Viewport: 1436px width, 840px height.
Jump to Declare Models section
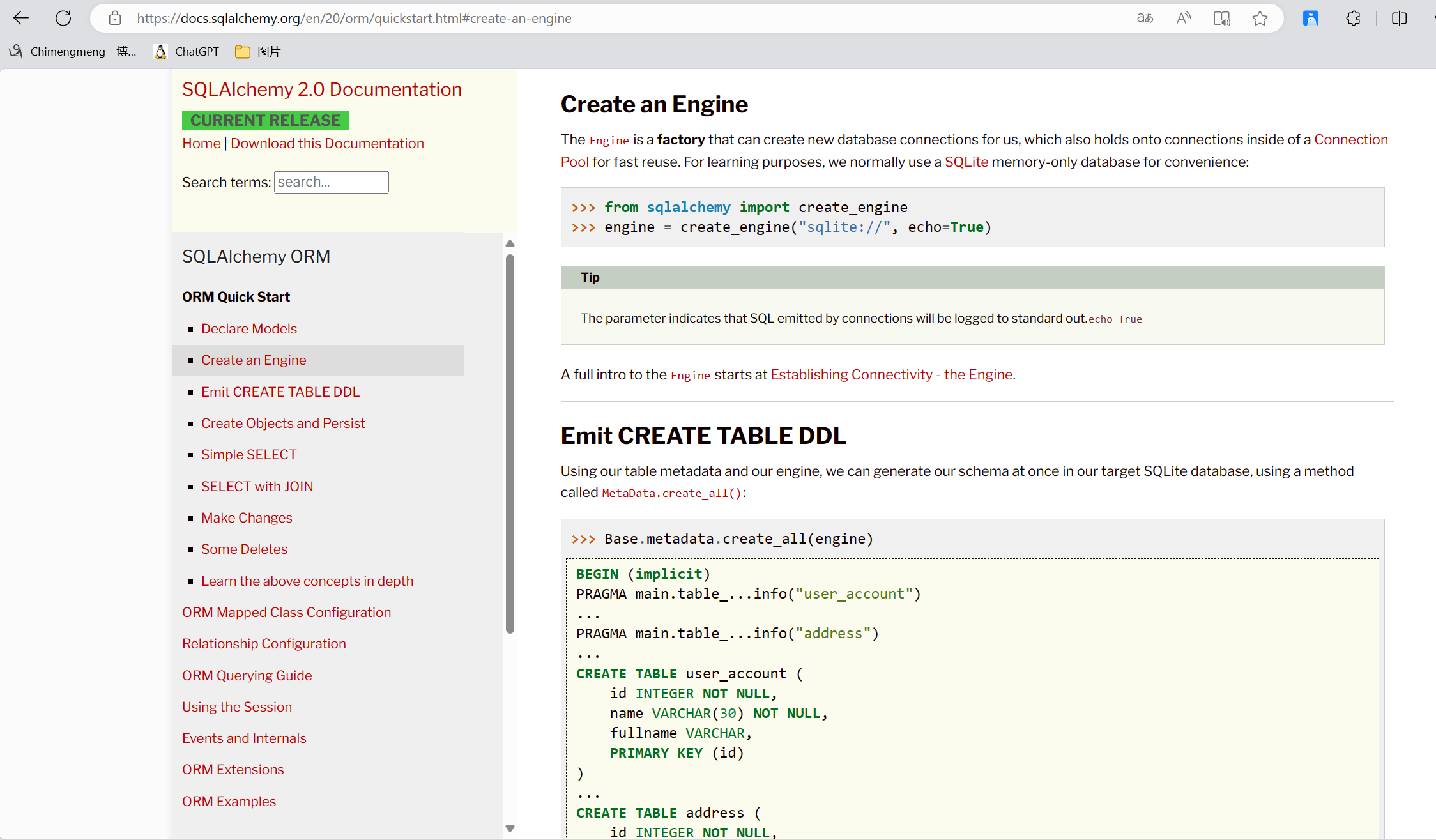249,328
